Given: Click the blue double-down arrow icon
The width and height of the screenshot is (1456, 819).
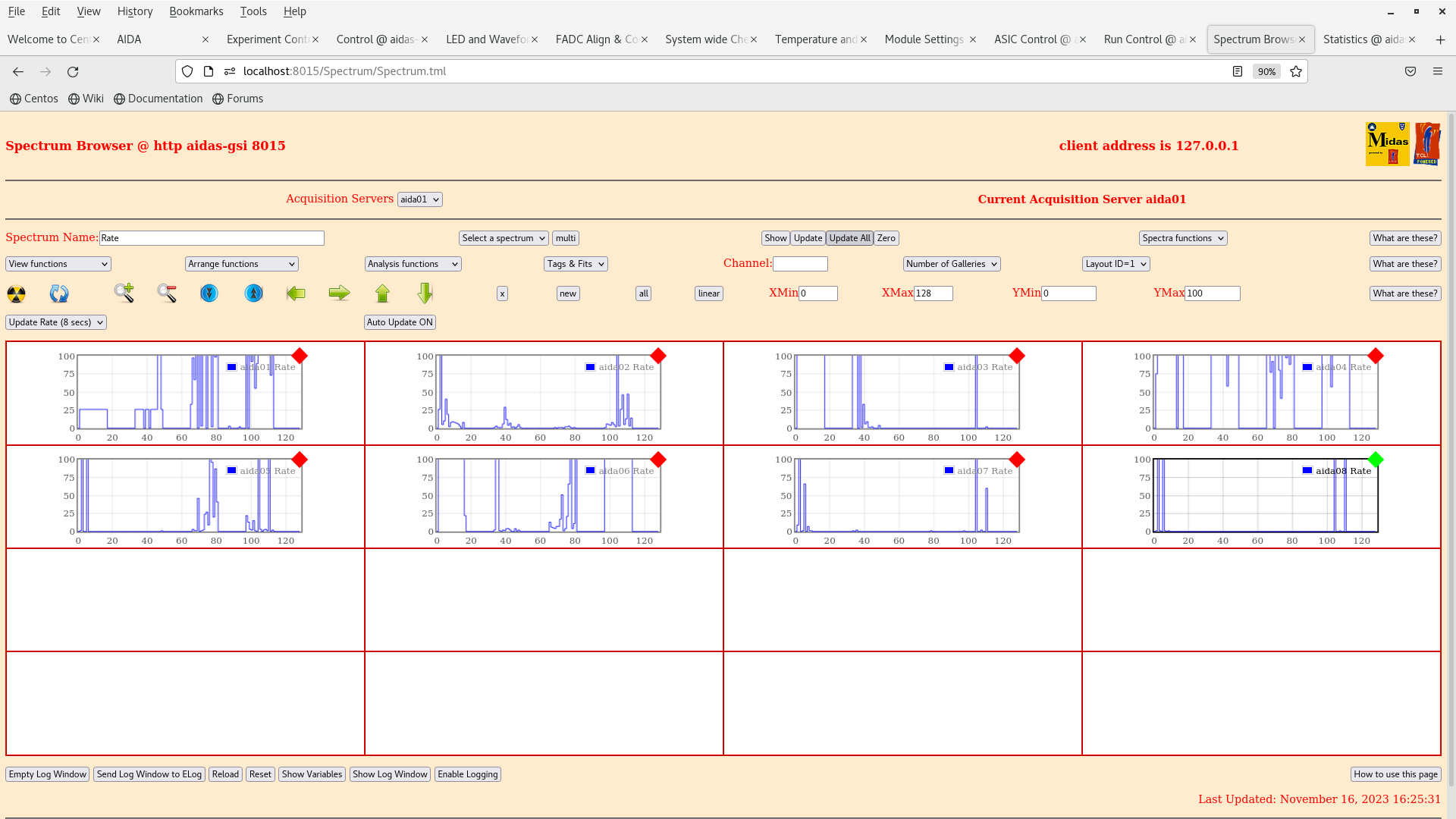Looking at the screenshot, I should click(x=209, y=293).
